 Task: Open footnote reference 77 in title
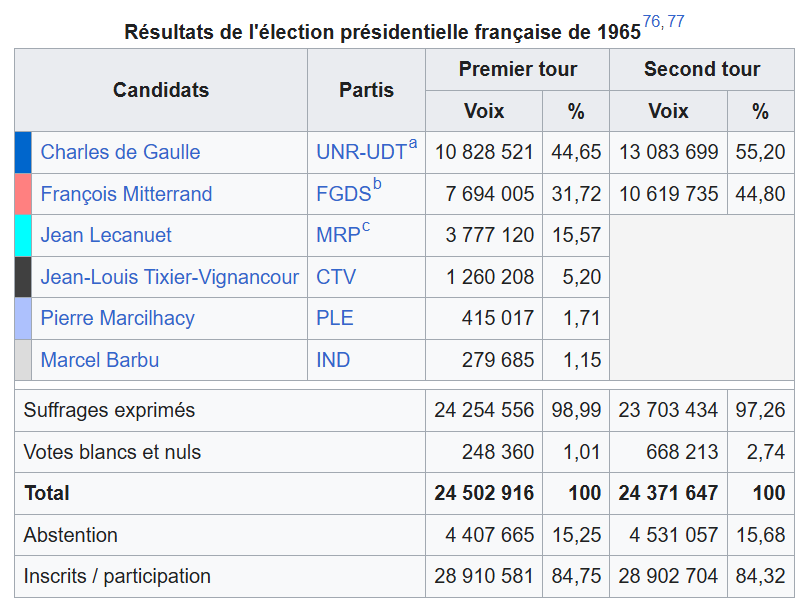[x=676, y=22]
